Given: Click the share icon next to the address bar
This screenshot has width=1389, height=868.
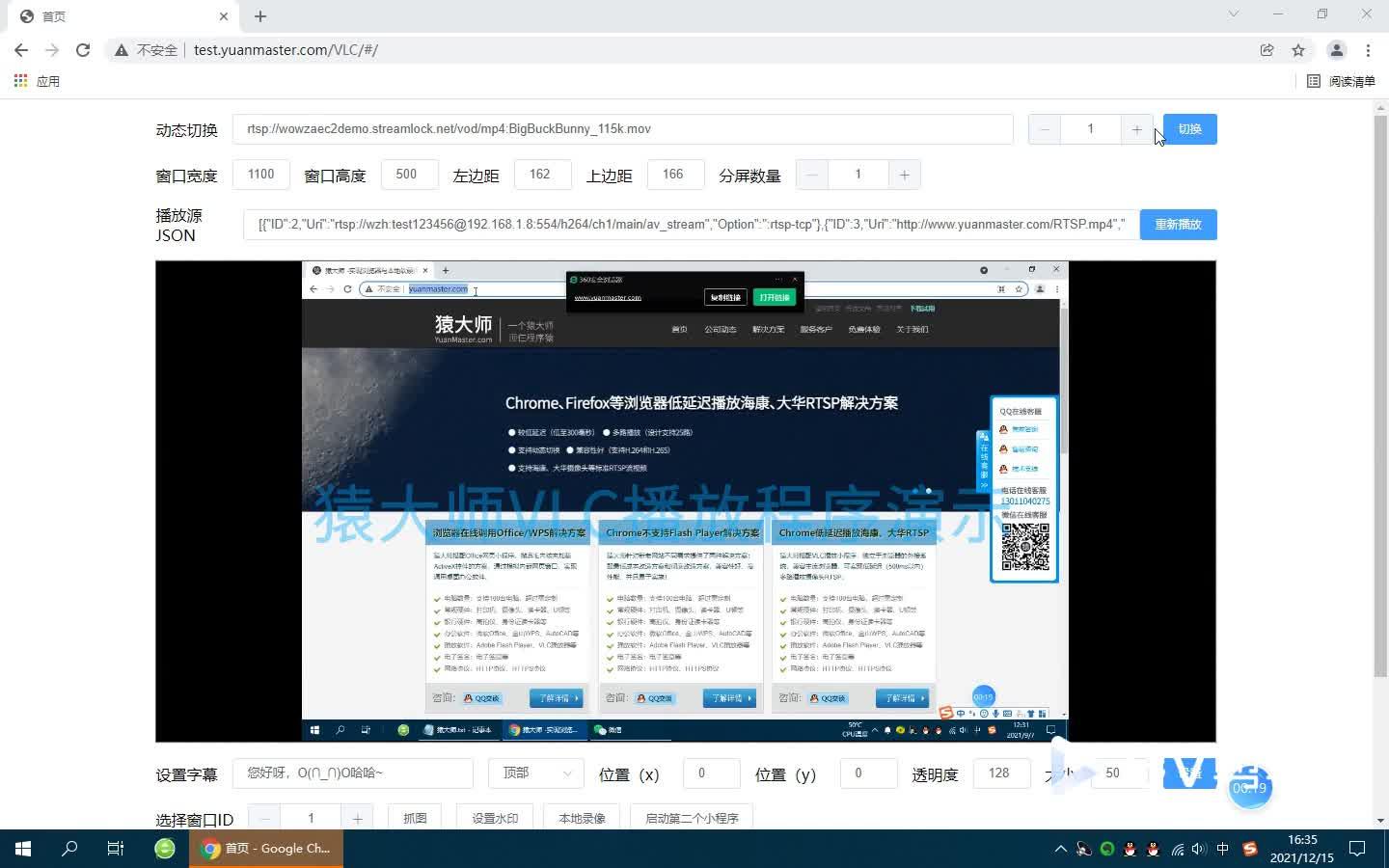Looking at the screenshot, I should tap(1266, 49).
